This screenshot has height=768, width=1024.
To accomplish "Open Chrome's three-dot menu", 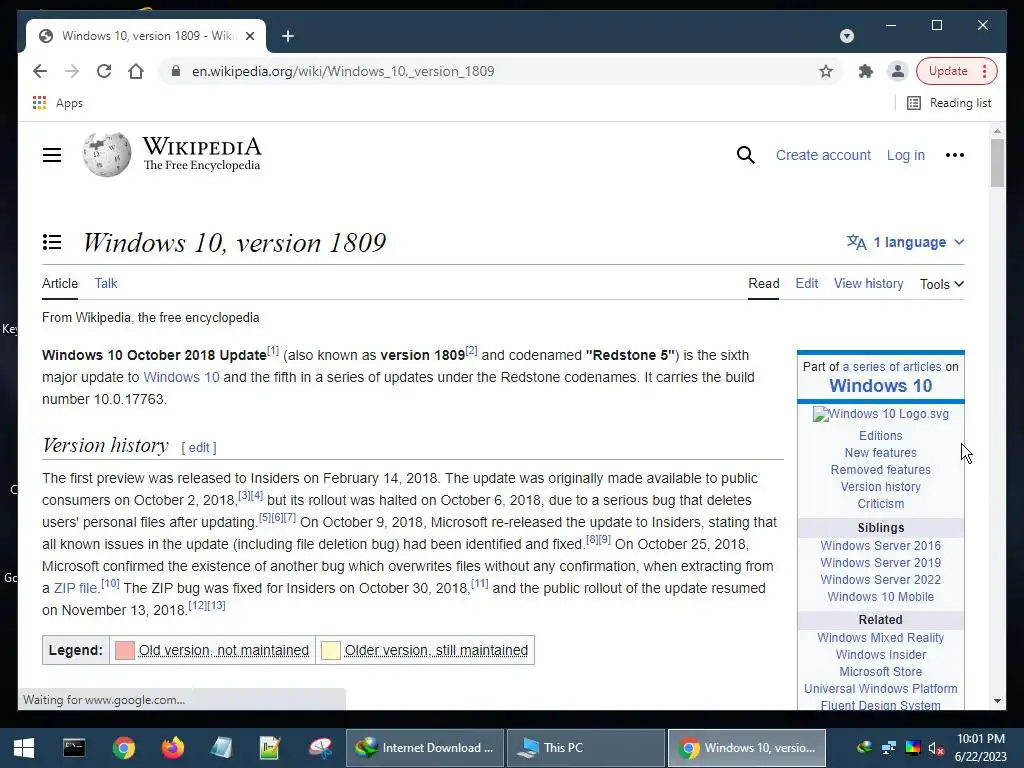I will click(x=985, y=71).
